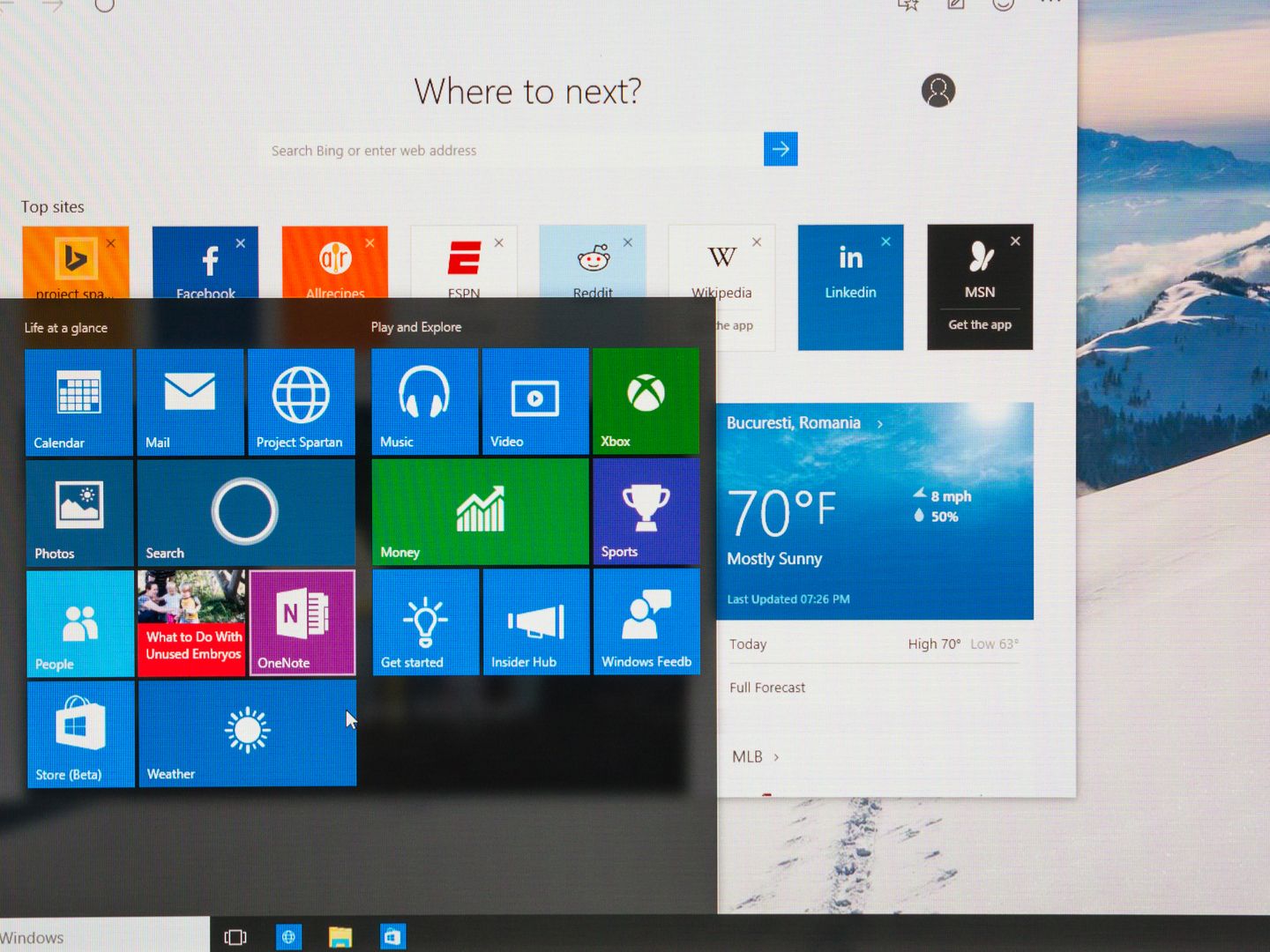
Task: Remove the Allrecipes tile with its X
Action: coord(370,243)
